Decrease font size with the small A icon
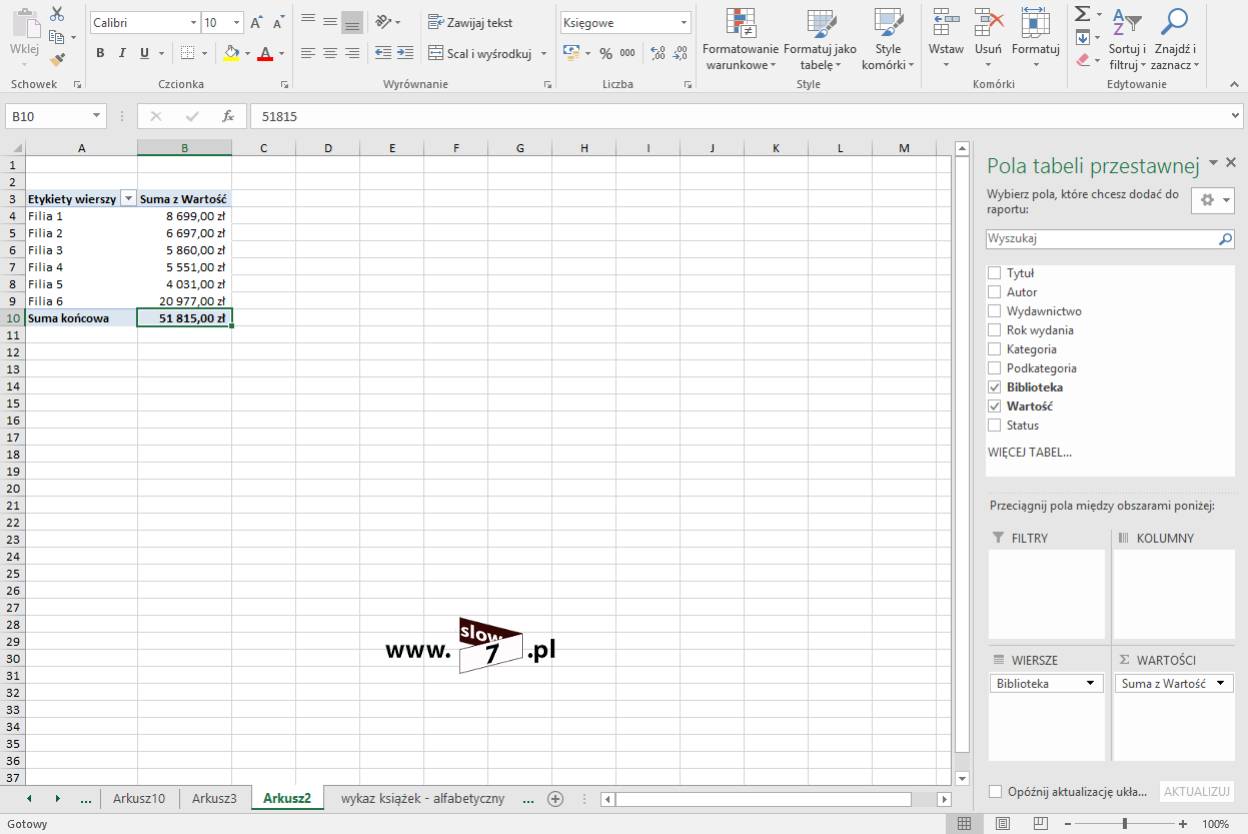1248x834 pixels. click(x=278, y=22)
